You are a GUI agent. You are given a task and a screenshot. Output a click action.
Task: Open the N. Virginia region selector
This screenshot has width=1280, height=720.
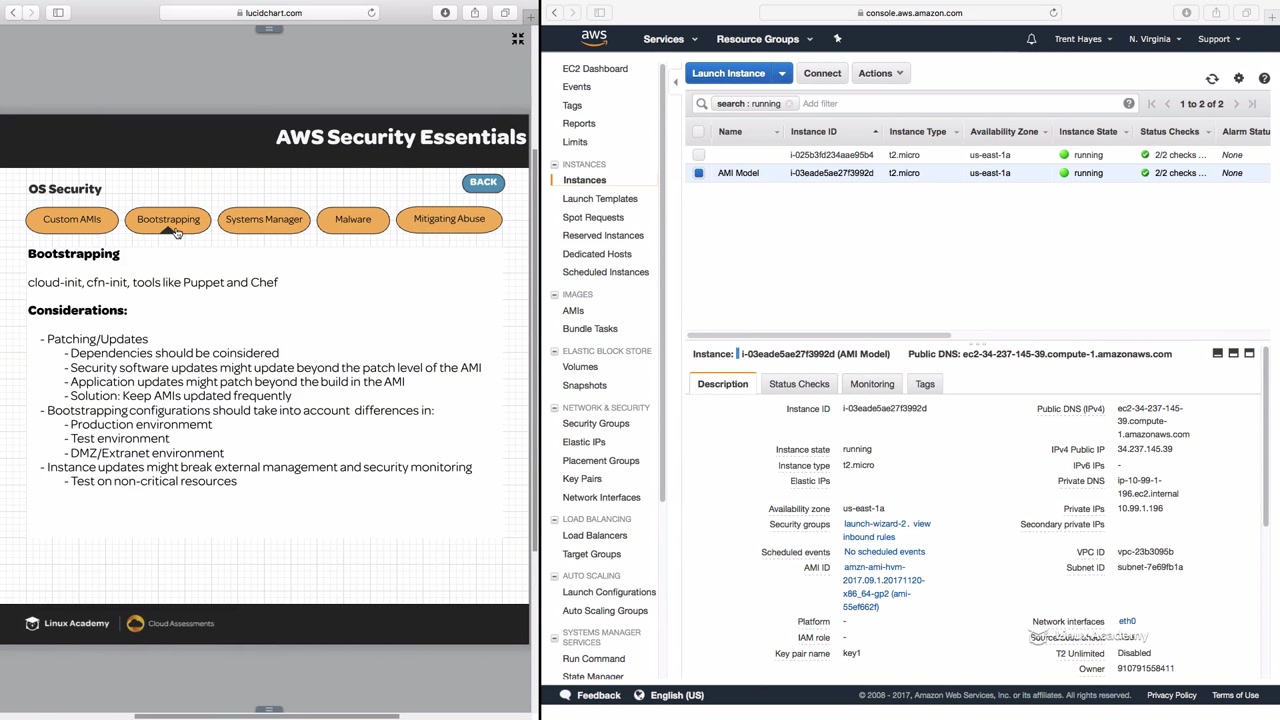pyautogui.click(x=1155, y=39)
